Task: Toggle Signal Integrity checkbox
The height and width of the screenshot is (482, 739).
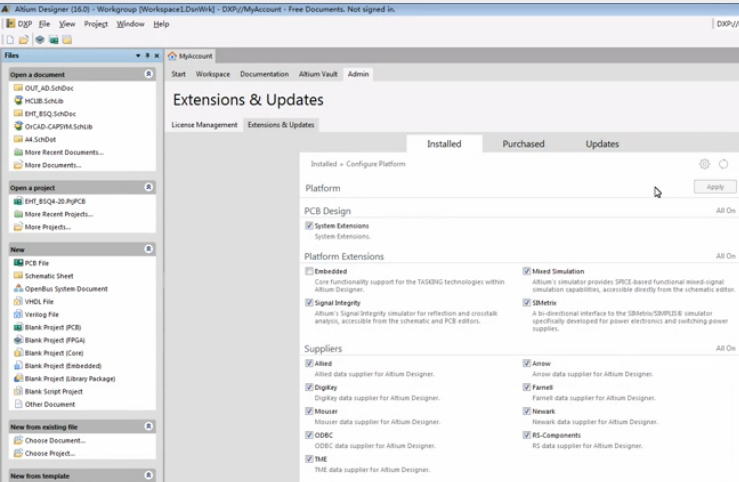Action: [x=309, y=303]
